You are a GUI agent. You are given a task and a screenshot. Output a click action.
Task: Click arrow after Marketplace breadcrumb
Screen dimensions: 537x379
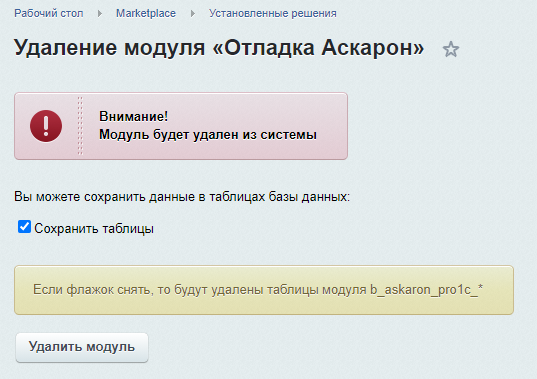click(193, 14)
